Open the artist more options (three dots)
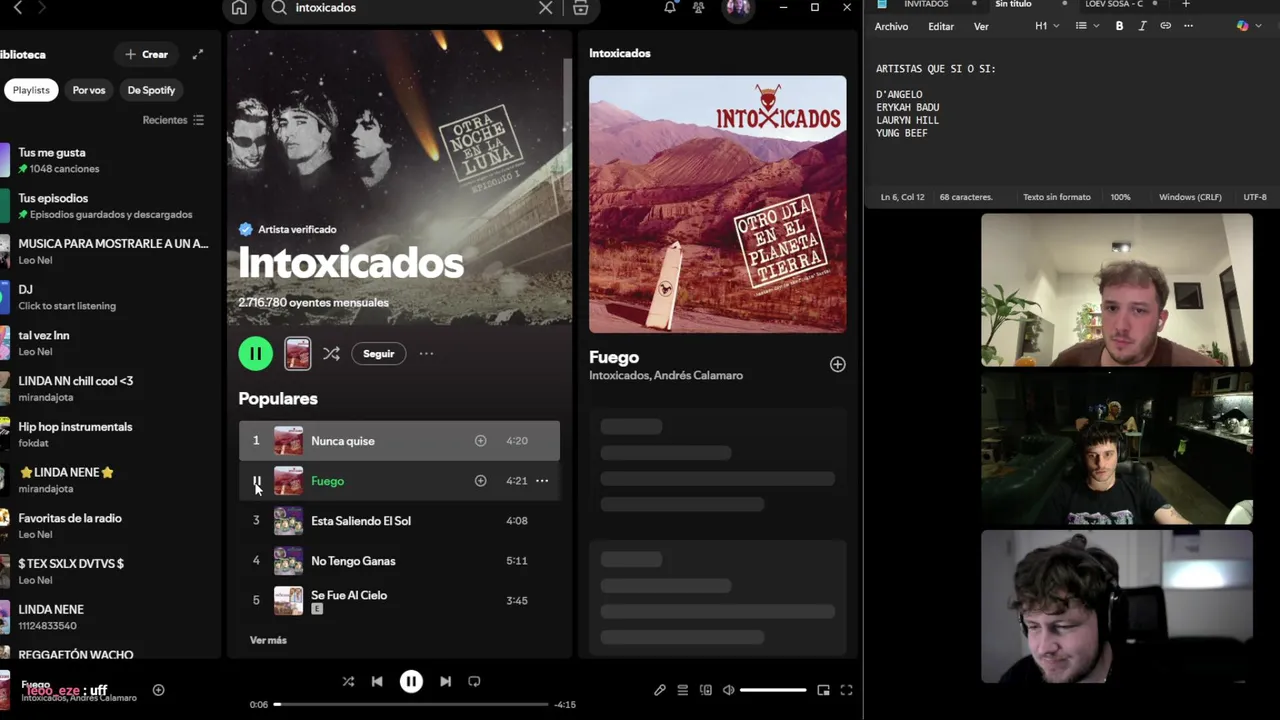 [x=426, y=354]
